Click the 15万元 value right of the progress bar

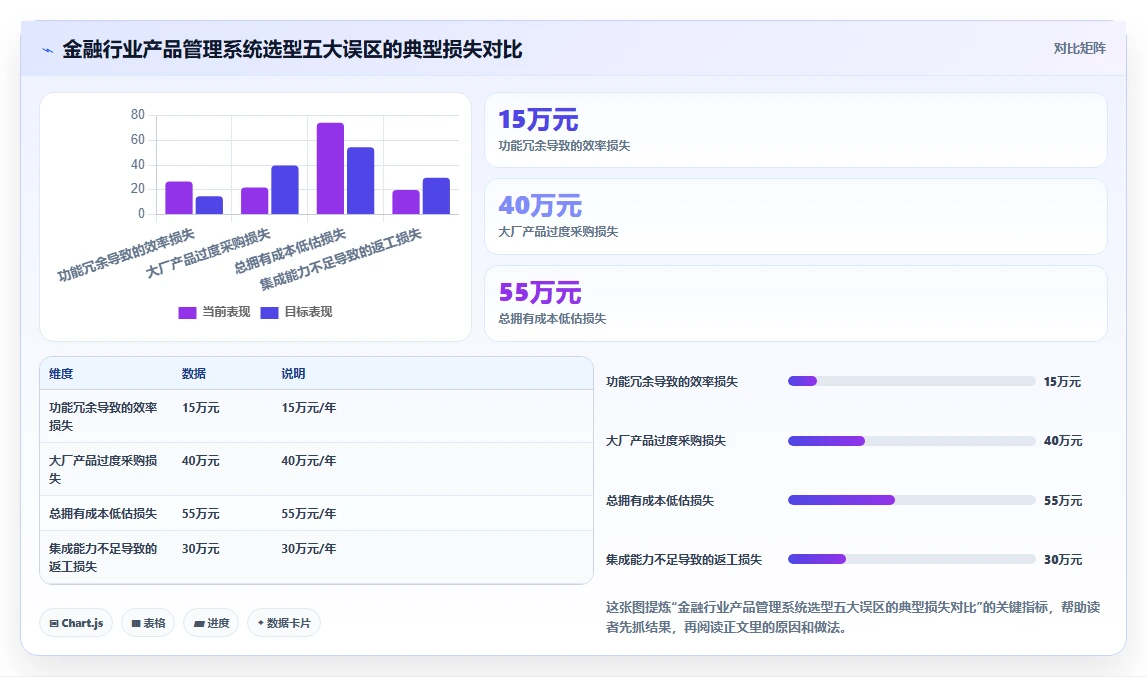1062,382
